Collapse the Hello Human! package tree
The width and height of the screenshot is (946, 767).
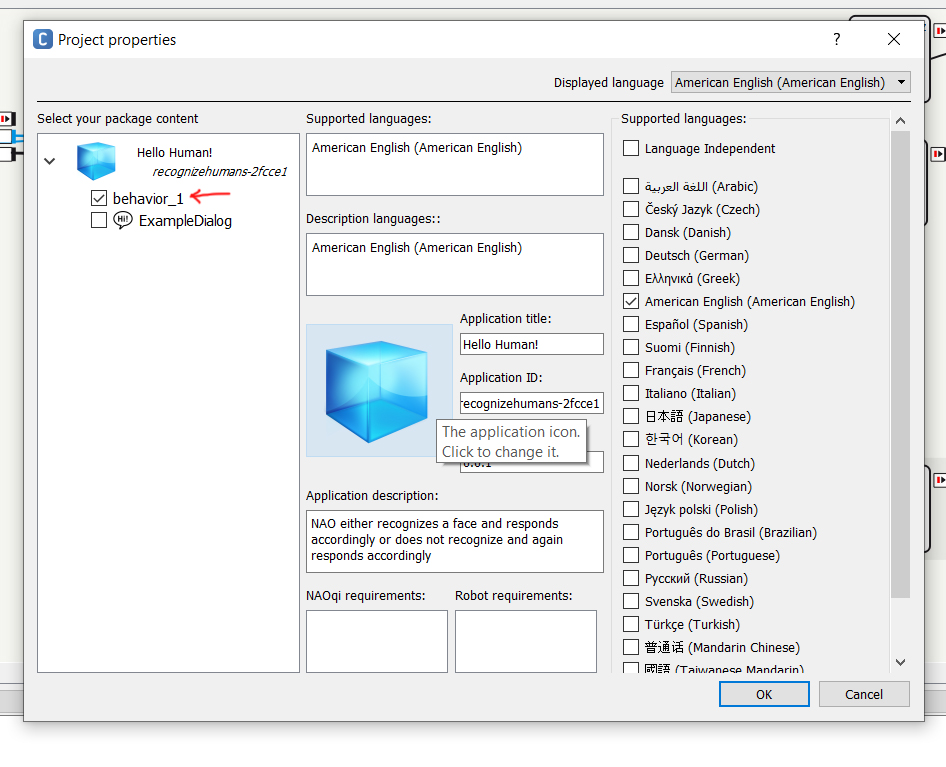pos(49,161)
